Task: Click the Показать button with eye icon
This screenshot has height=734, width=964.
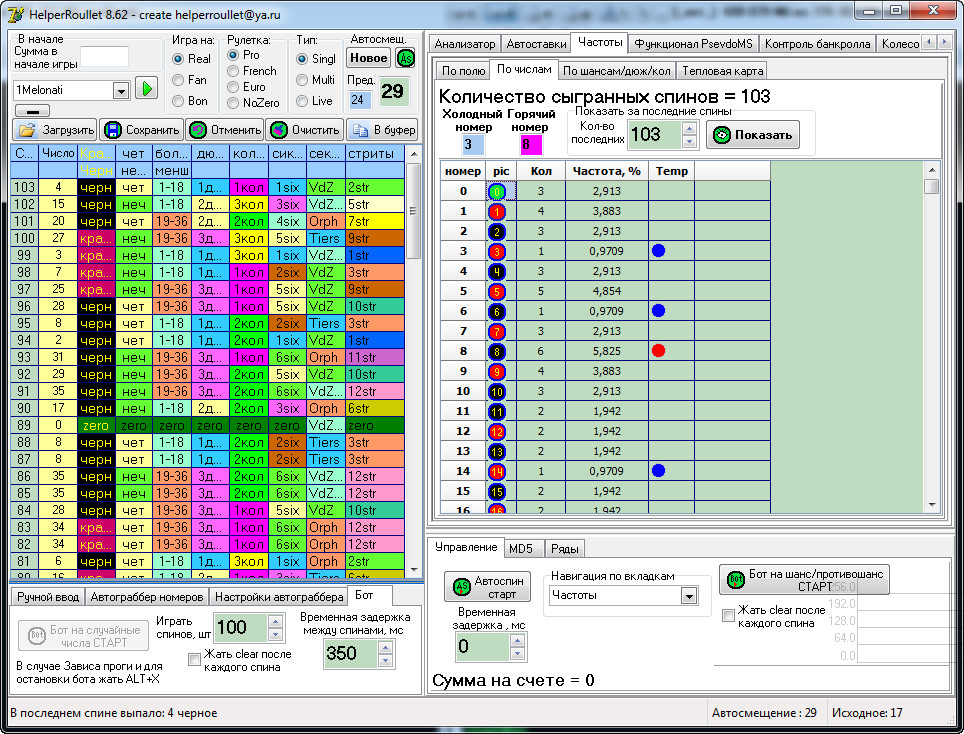Action: point(753,135)
